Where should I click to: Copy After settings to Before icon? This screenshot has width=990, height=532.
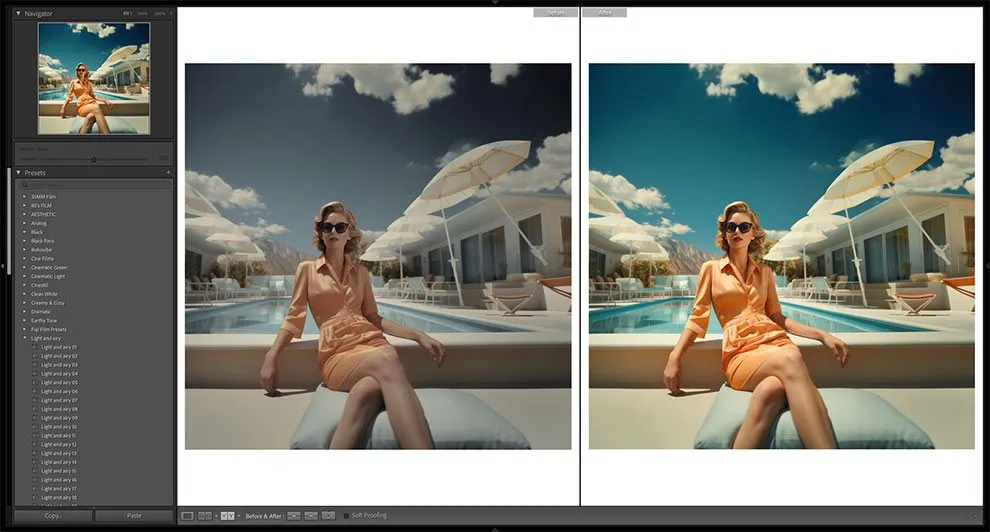pos(311,516)
